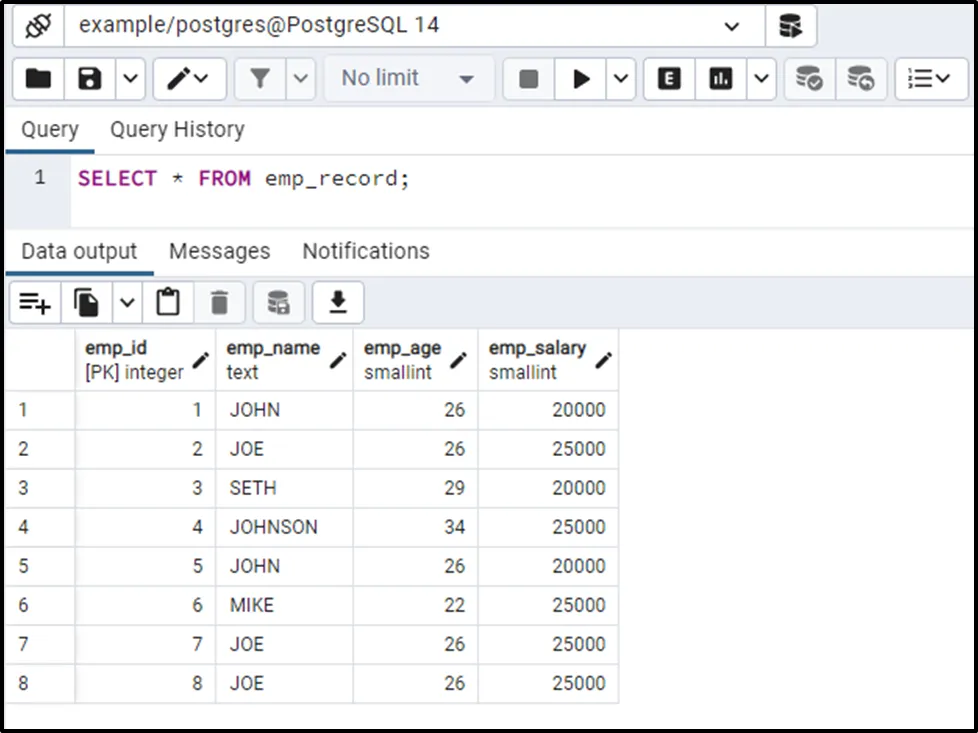978x733 pixels.
Task: Open the Messages tab
Action: (219, 251)
